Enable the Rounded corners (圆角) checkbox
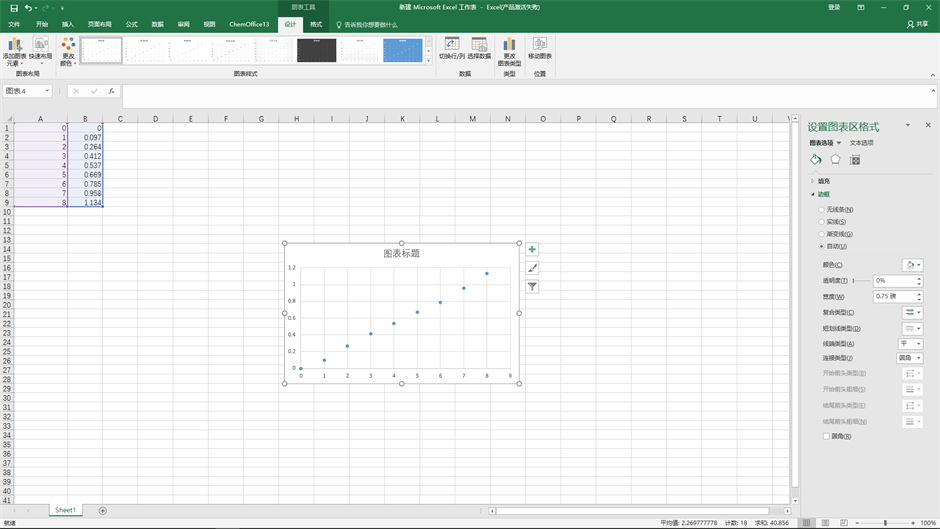The image size is (940, 529). 825,436
